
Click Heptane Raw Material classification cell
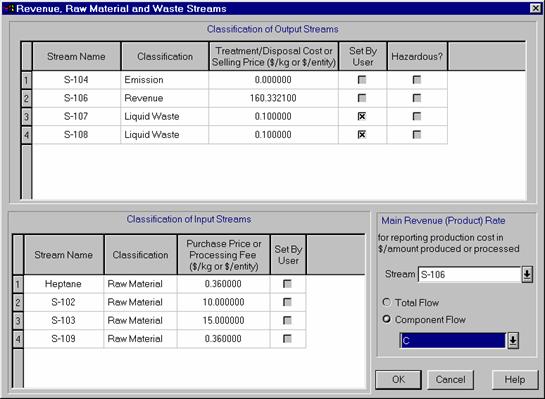point(140,284)
